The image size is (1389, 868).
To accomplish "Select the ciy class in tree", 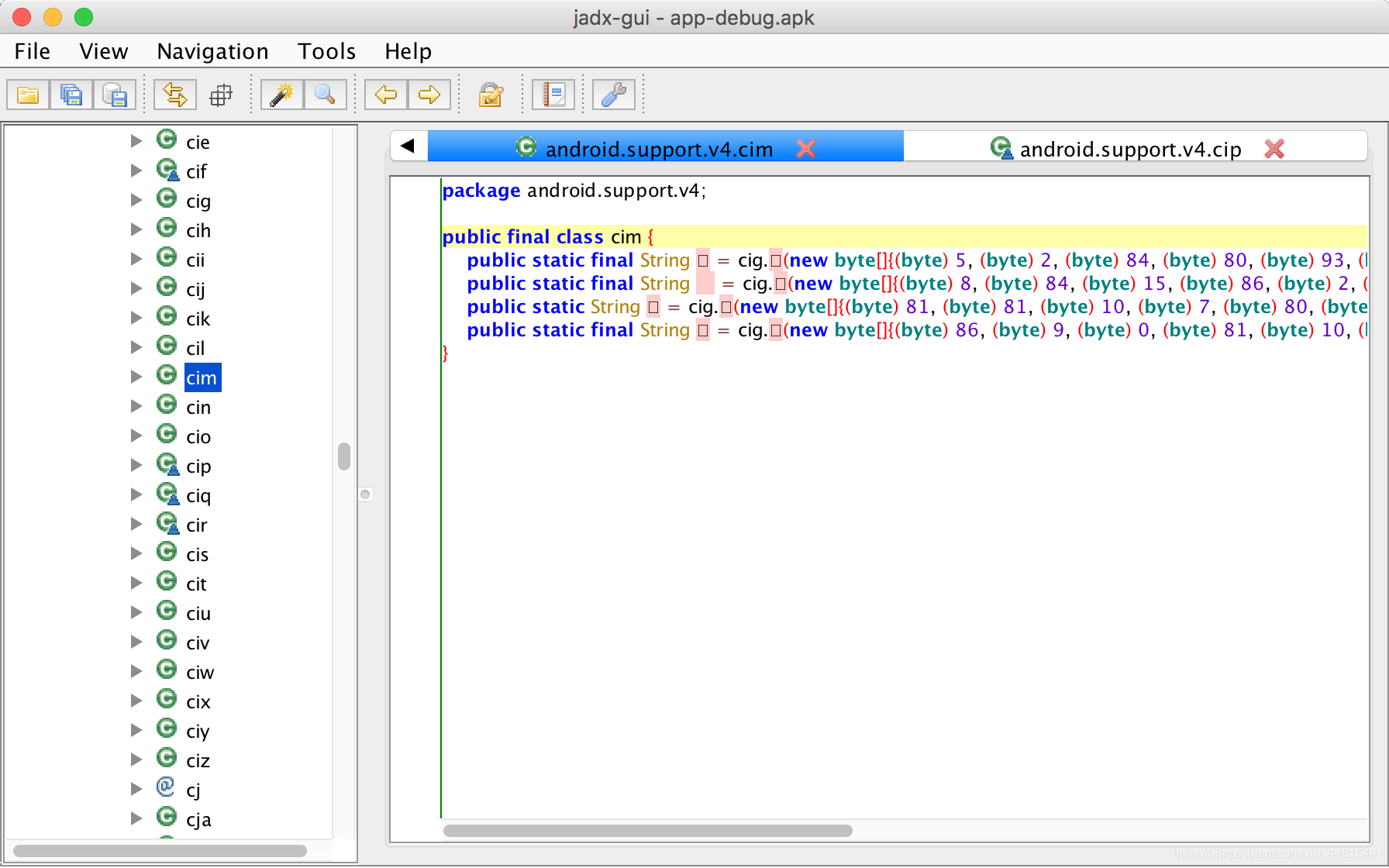I will tap(198, 731).
